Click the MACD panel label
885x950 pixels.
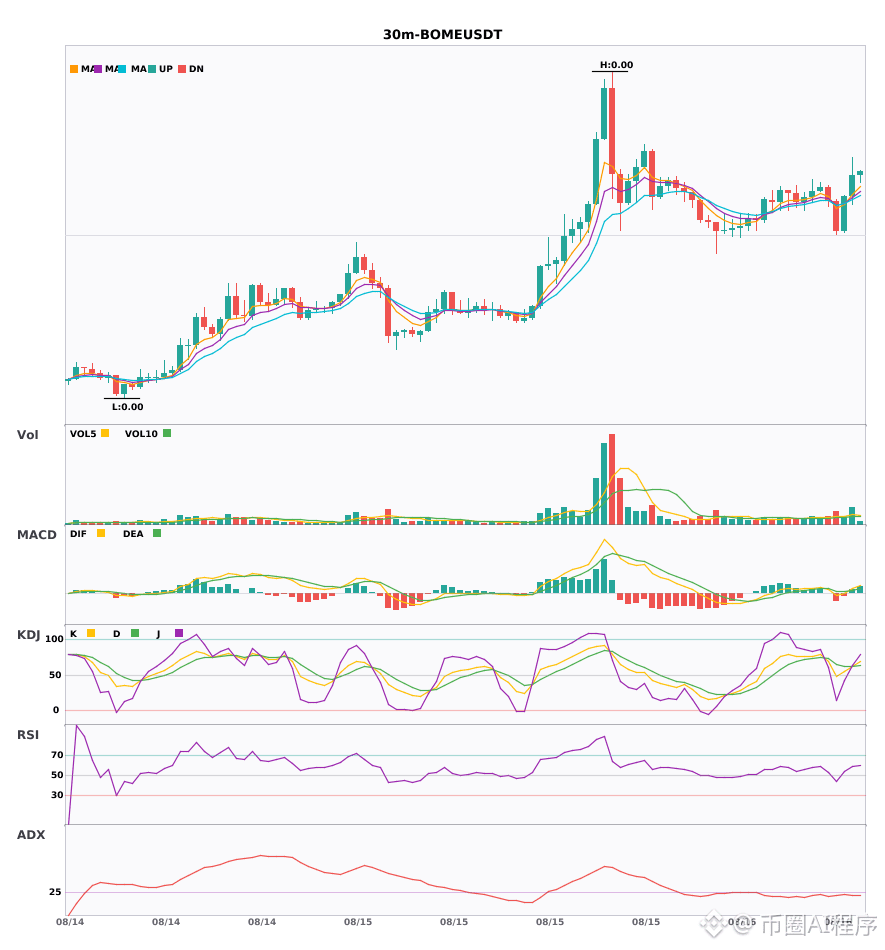click(36, 535)
